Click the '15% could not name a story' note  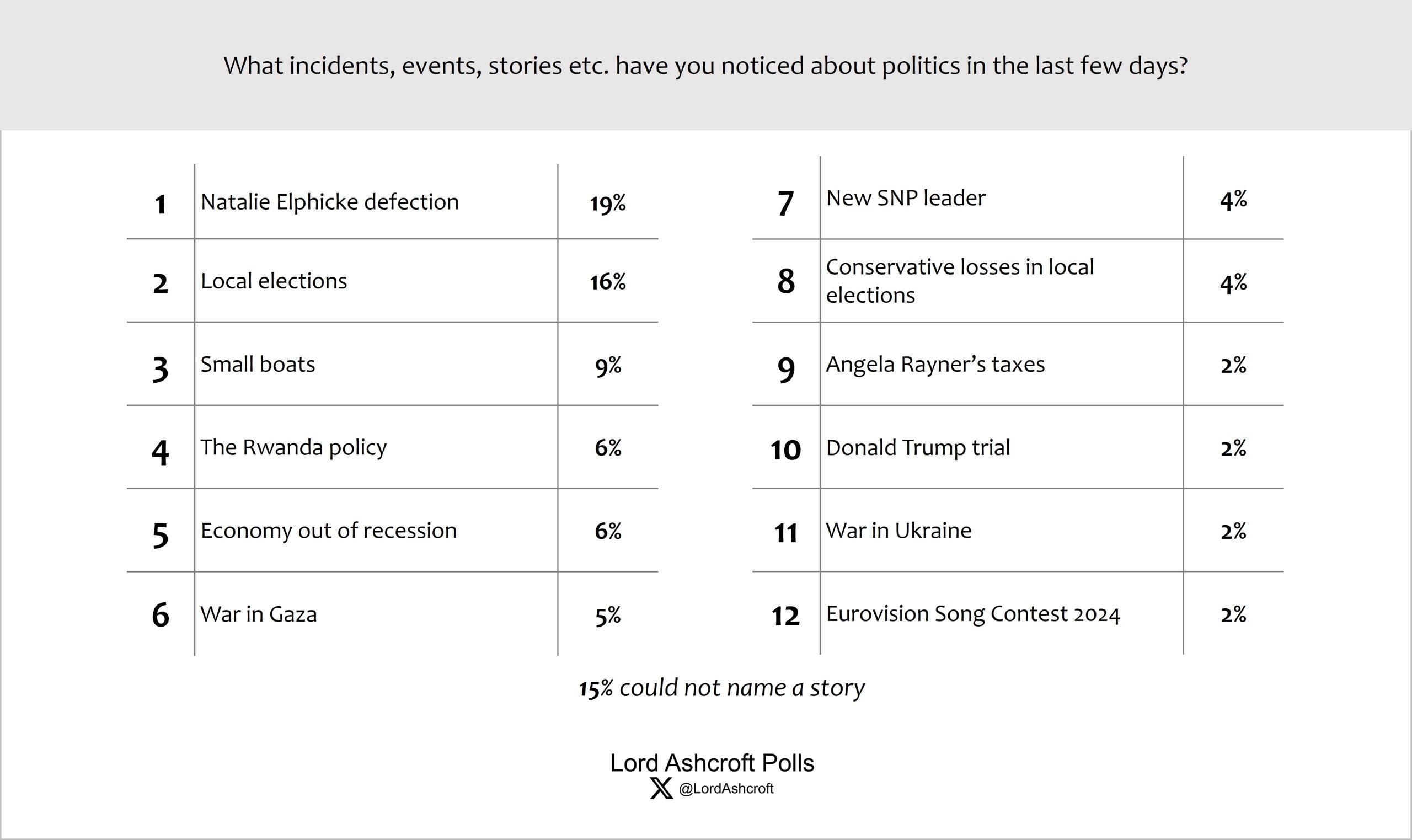tap(721, 688)
